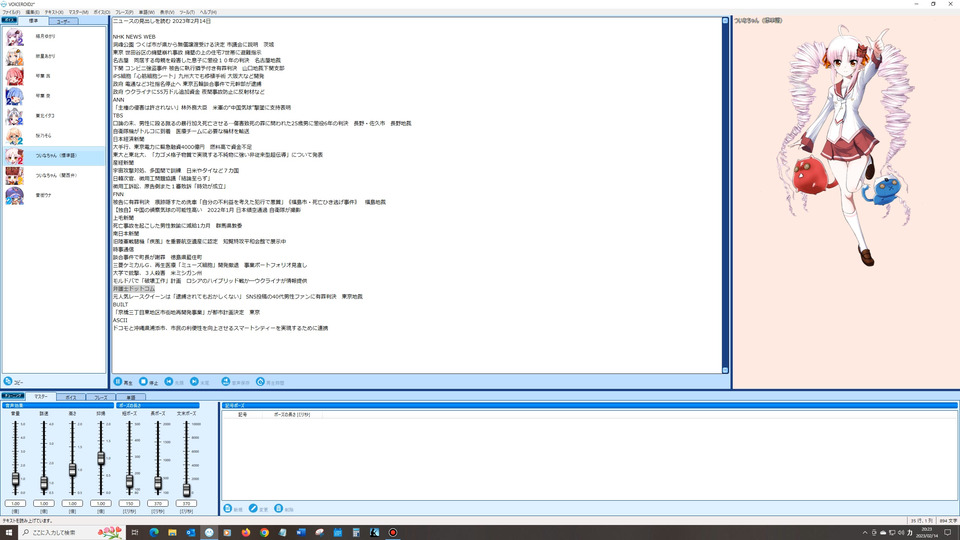Click the 'BUILT' line in text editor

(x=121, y=304)
